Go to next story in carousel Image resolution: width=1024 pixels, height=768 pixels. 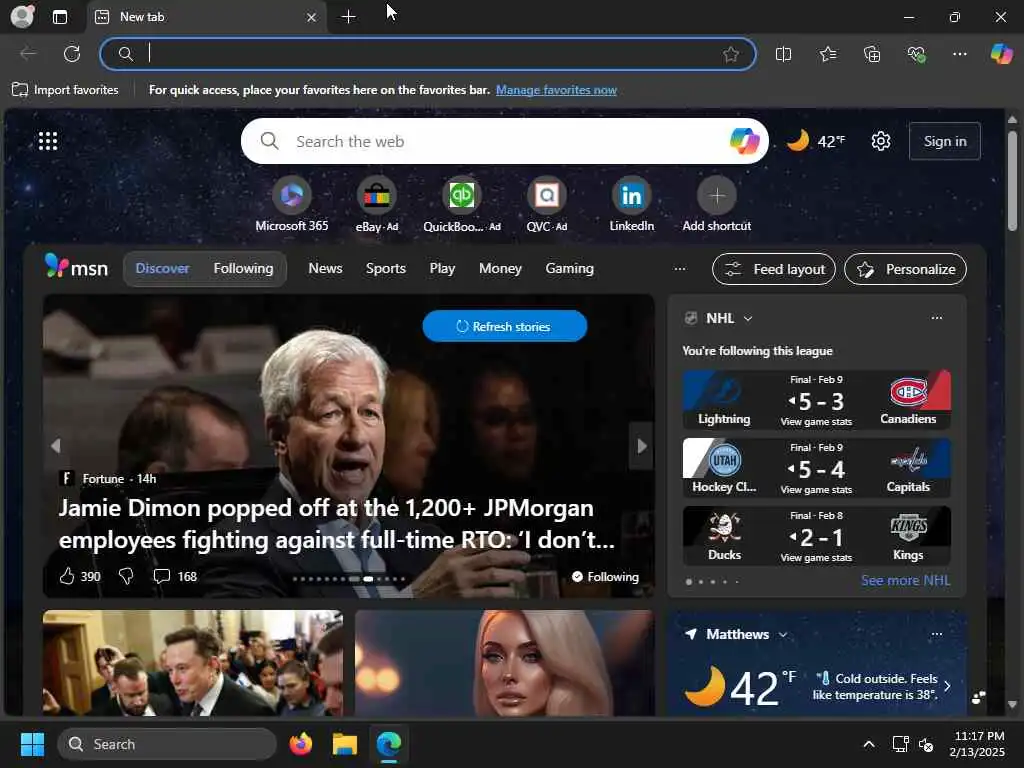point(641,446)
